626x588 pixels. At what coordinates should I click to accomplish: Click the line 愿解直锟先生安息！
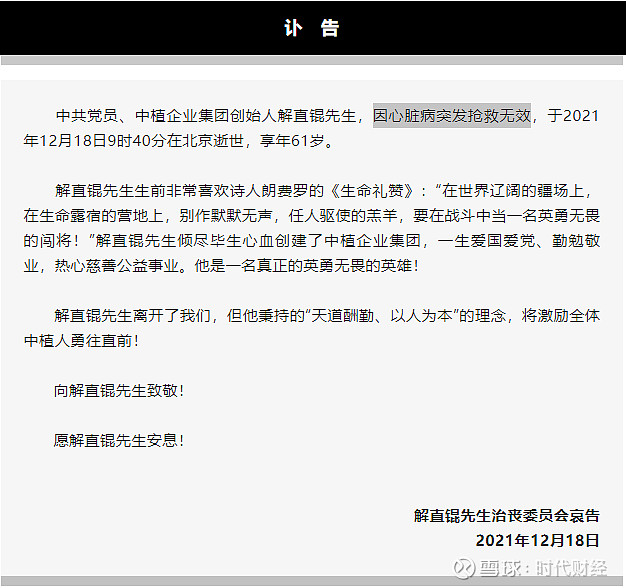(x=119, y=441)
